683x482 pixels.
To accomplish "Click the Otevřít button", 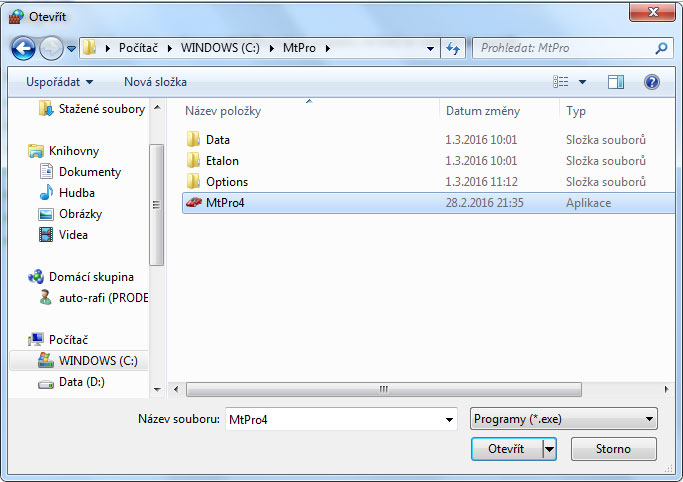I will coord(507,449).
